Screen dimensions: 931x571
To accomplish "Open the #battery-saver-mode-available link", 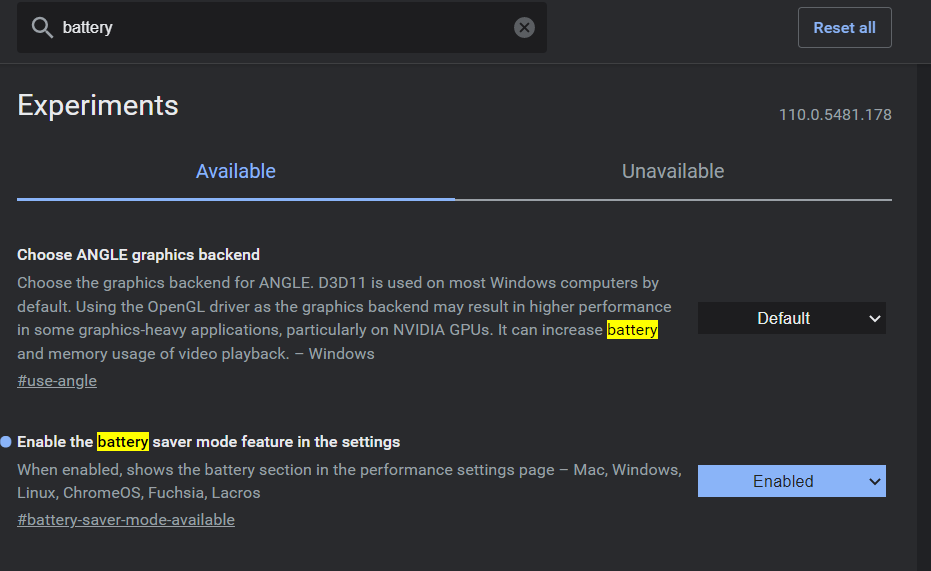I will click(x=126, y=519).
